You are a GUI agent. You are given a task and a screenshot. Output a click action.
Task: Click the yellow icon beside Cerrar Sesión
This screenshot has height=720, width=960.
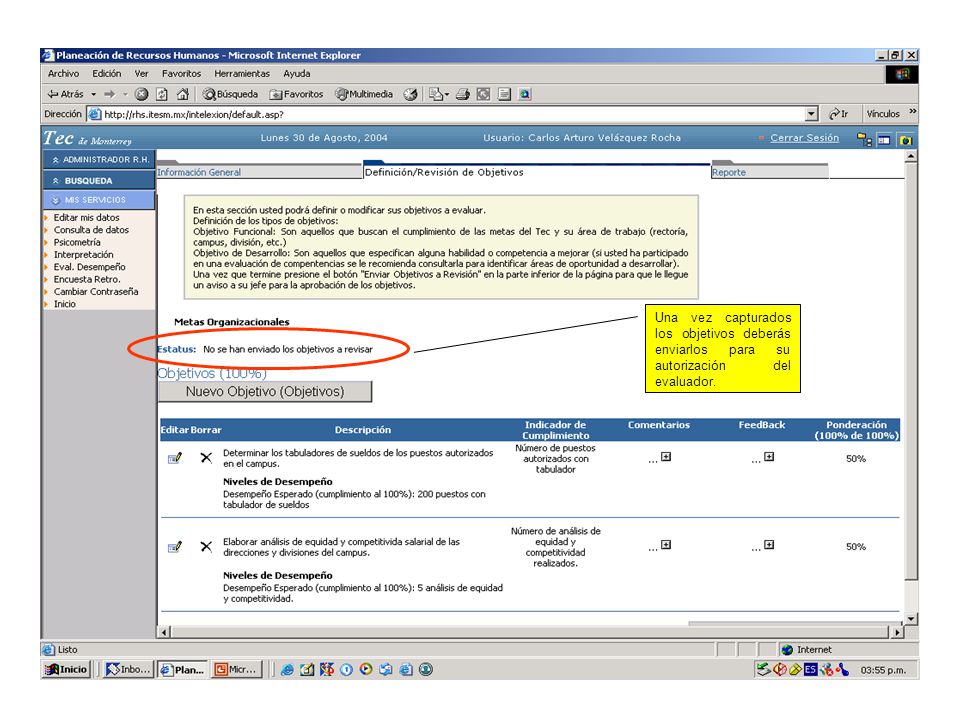[x=864, y=140]
